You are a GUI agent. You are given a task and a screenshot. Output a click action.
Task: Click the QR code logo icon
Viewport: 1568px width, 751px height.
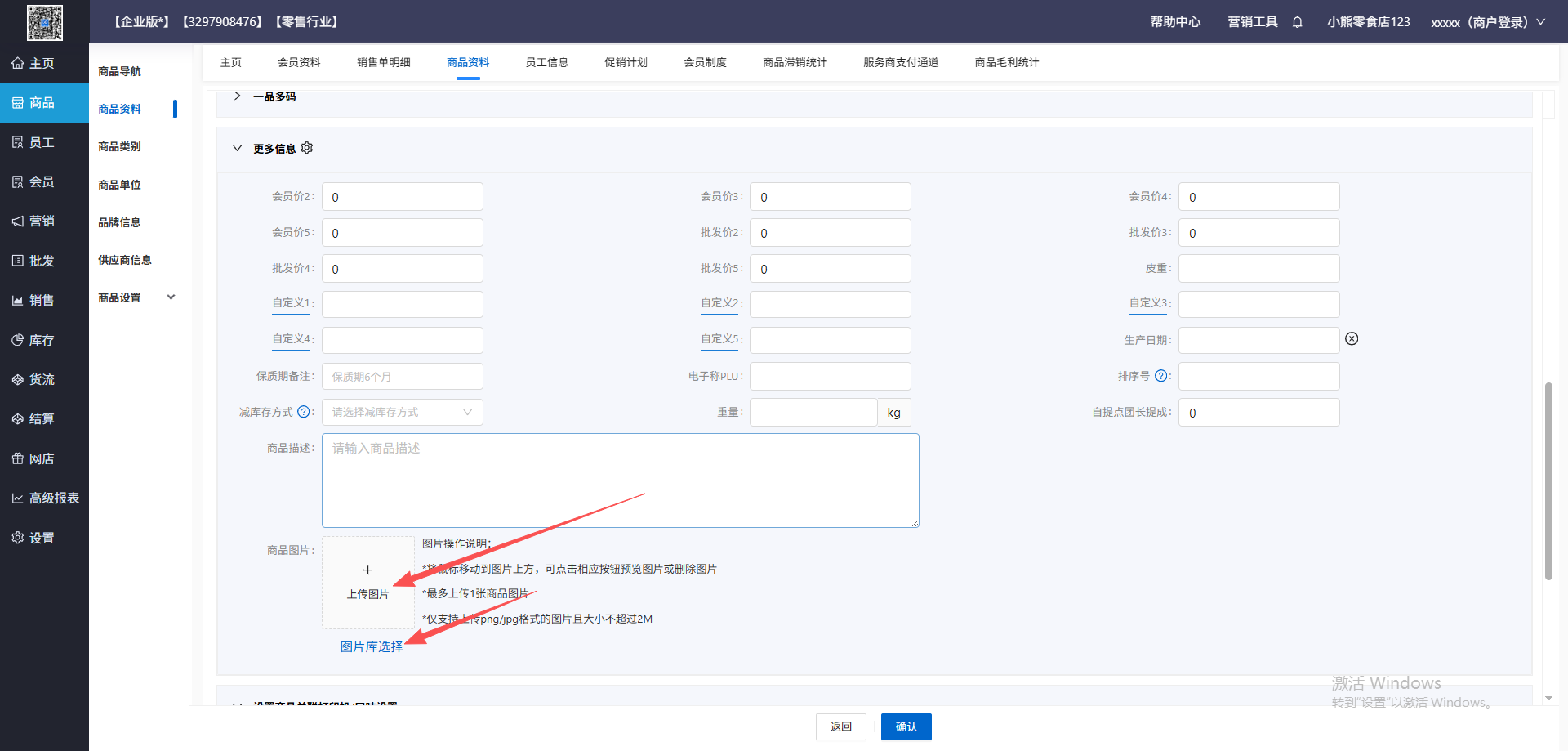(44, 22)
